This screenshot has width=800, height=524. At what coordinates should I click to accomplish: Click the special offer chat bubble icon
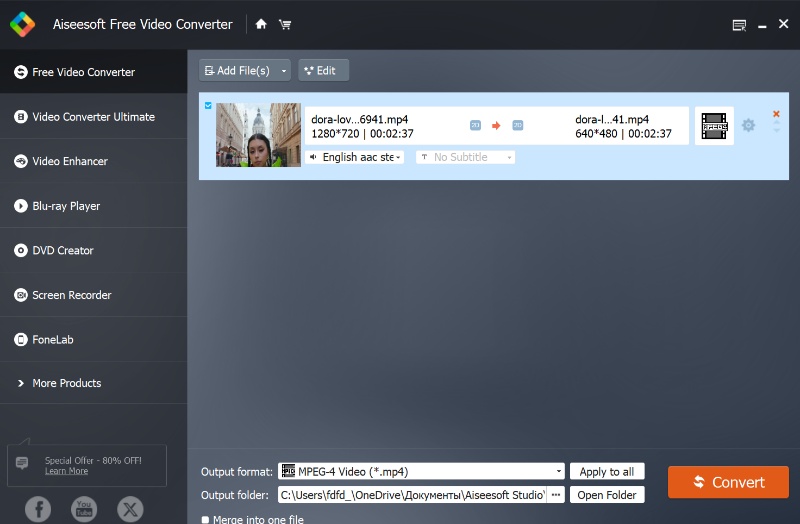[22, 463]
